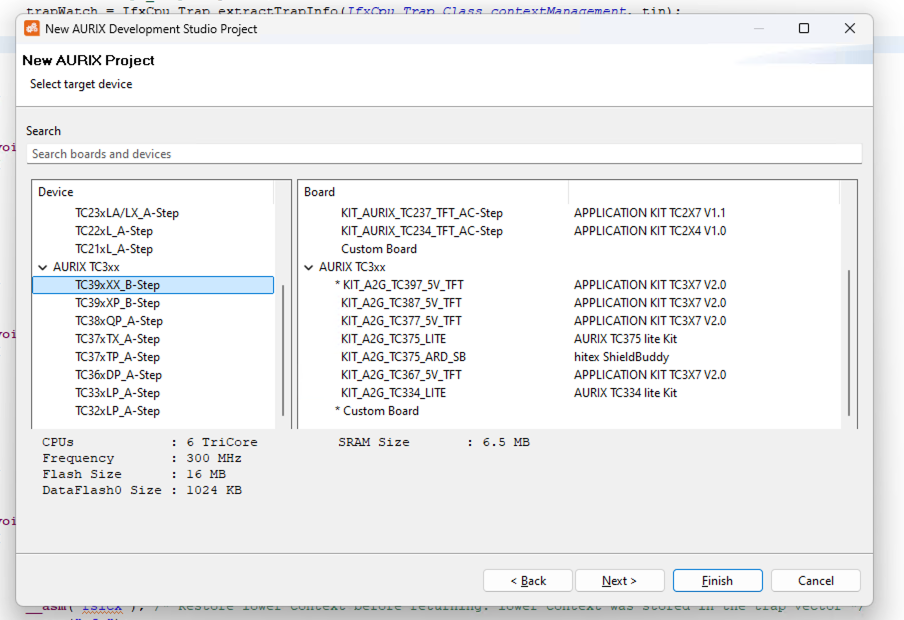Expand the TC39xXX_B-Step entry
The width and height of the screenshot is (904, 620).
coord(118,284)
